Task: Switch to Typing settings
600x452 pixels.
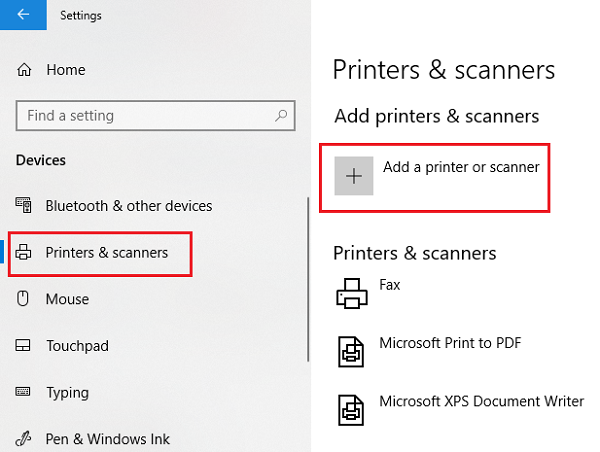Action: [67, 393]
